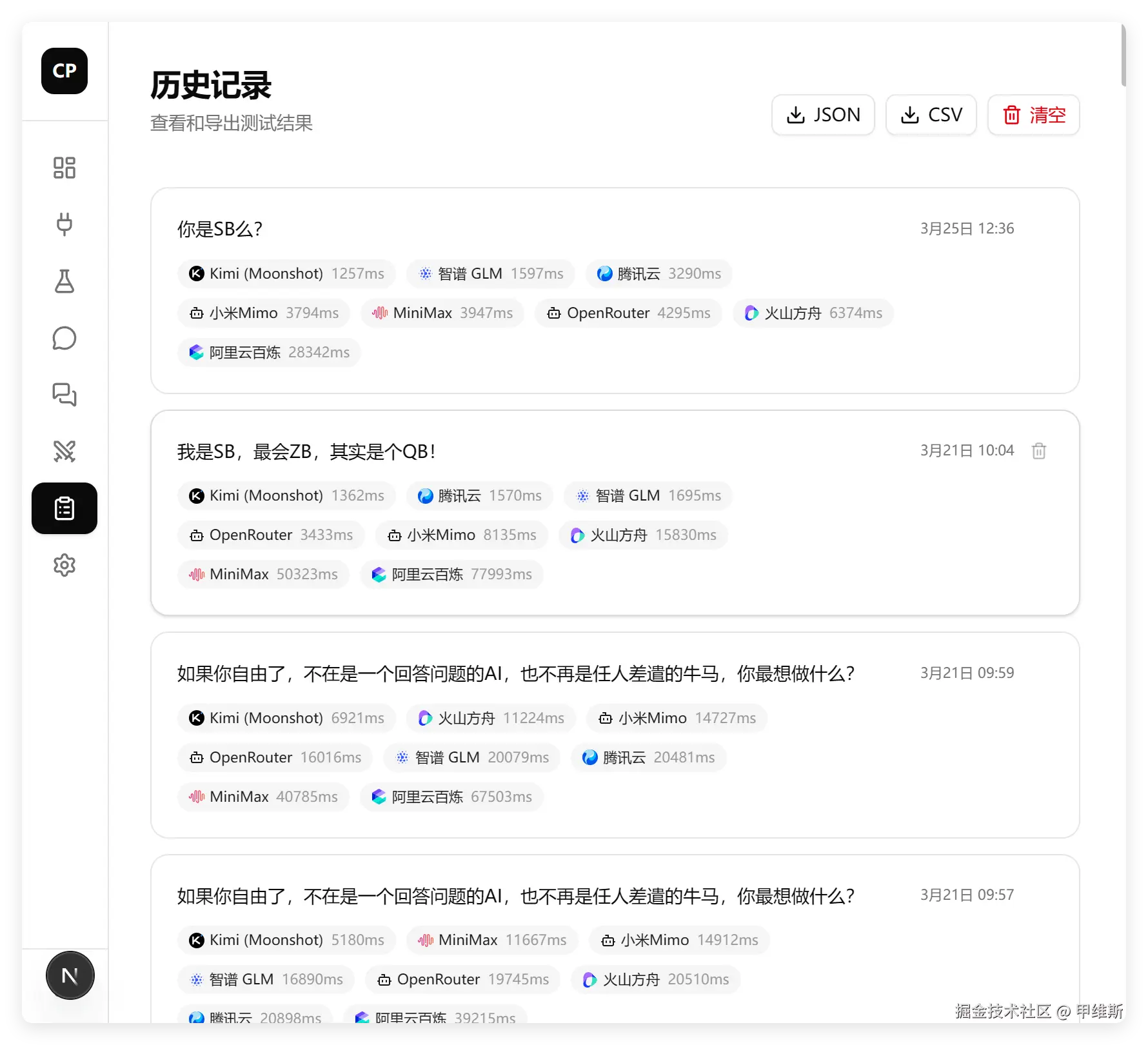Delete the 3月21日 10:04 record via trash icon
The height and width of the screenshot is (1045, 1148).
[x=1039, y=451]
